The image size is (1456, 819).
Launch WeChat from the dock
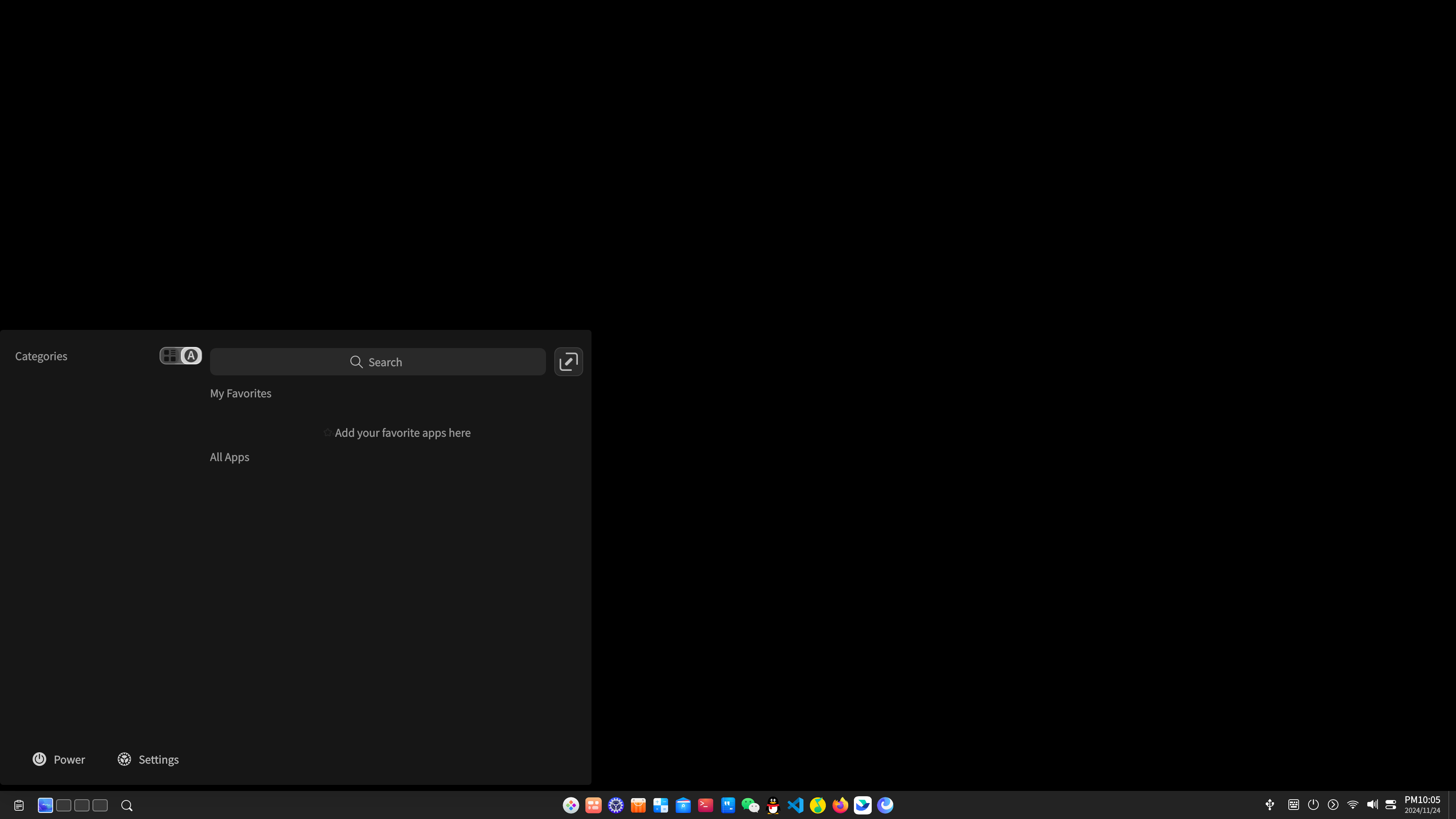click(751, 805)
